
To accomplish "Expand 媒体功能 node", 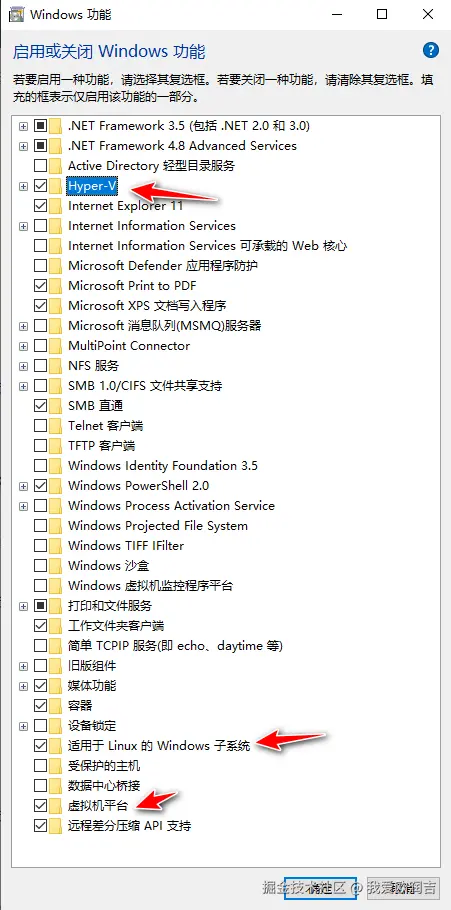I will point(23,686).
